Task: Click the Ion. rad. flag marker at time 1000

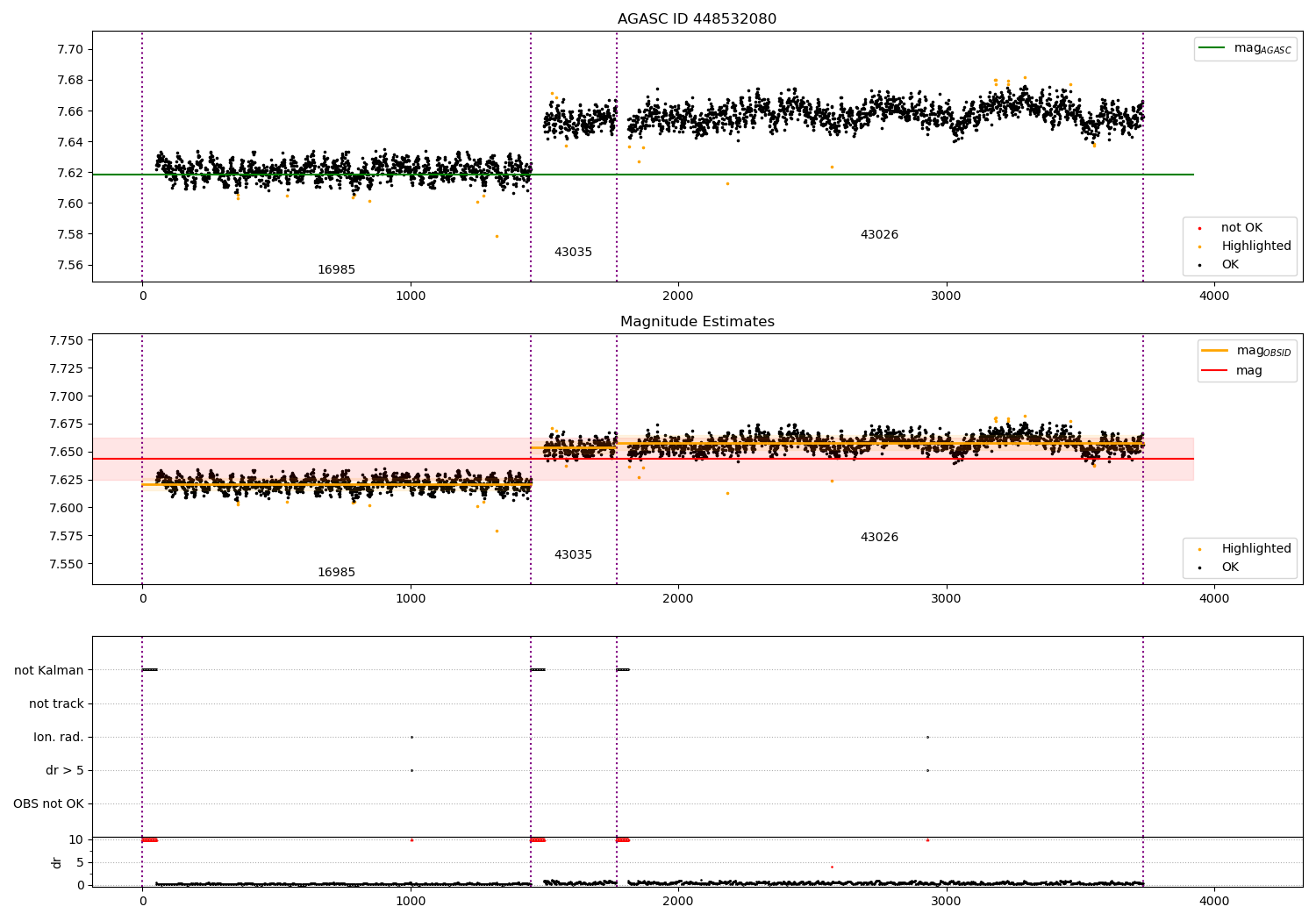Action: pyautogui.click(x=411, y=737)
